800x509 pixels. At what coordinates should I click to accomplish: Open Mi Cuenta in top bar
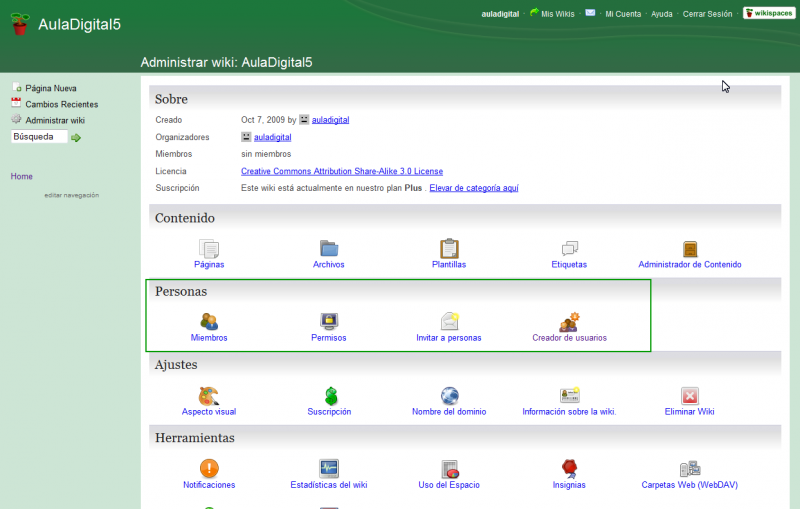623,14
